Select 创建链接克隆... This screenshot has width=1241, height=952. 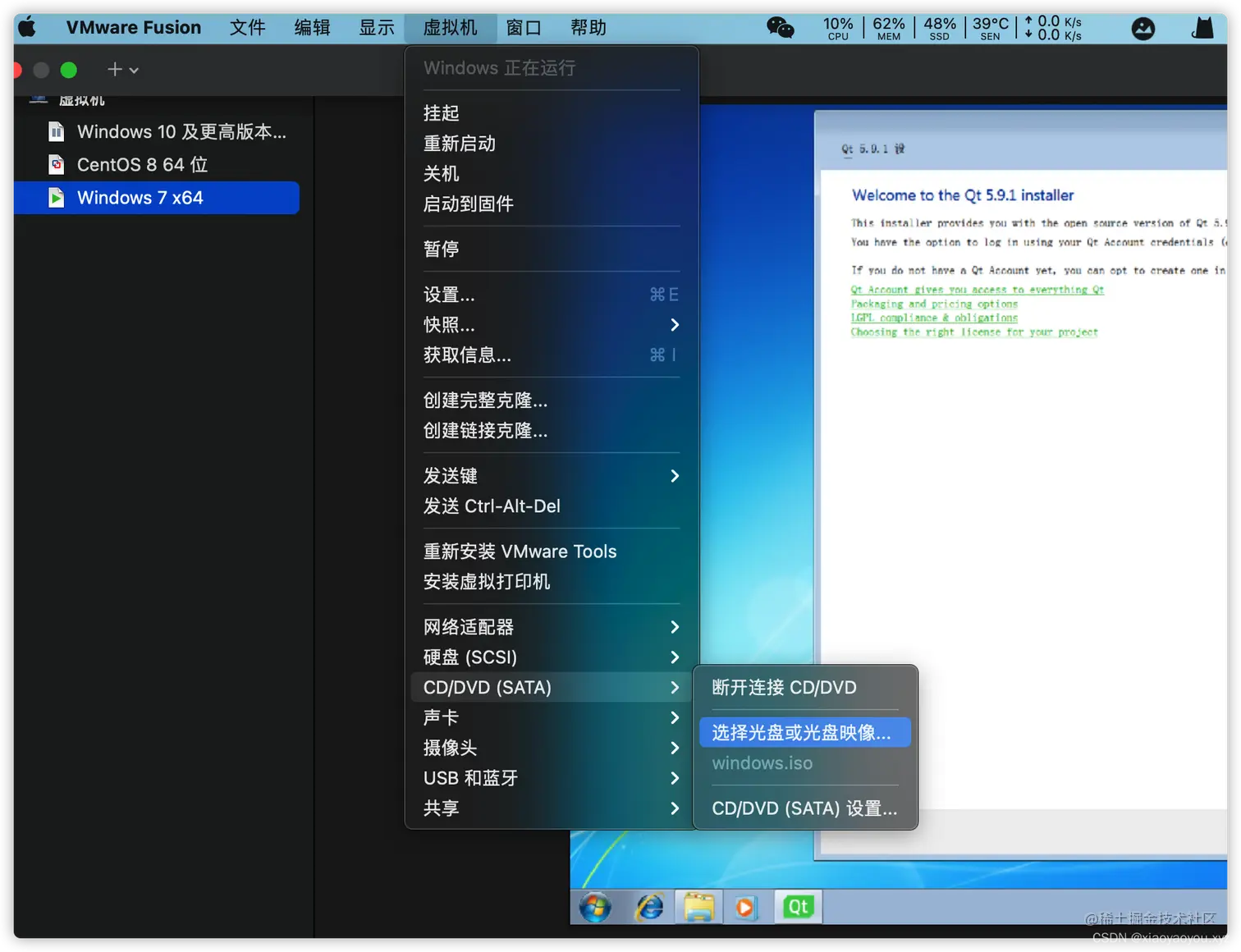pyautogui.click(x=551, y=431)
